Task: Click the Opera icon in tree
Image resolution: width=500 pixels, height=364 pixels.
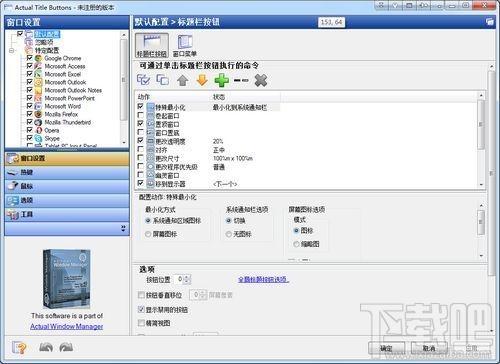Action: pyautogui.click(x=39, y=130)
